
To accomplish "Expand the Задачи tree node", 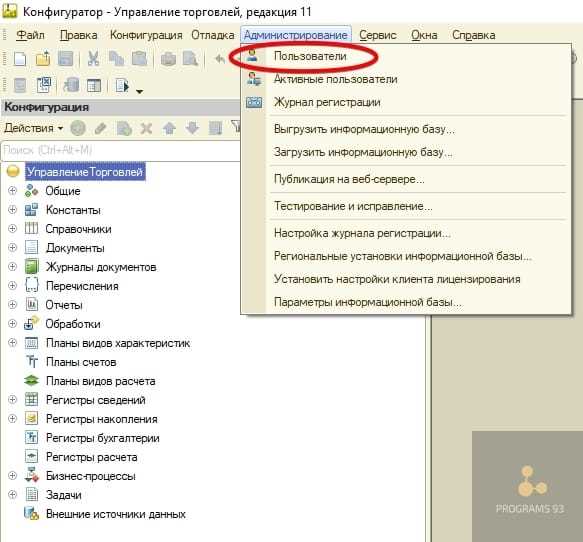I will click(x=12, y=494).
